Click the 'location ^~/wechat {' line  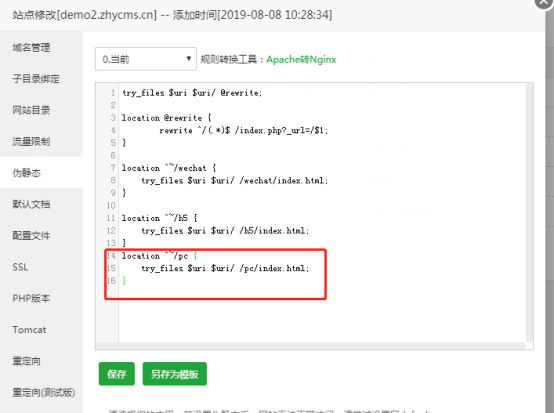[x=169, y=168]
